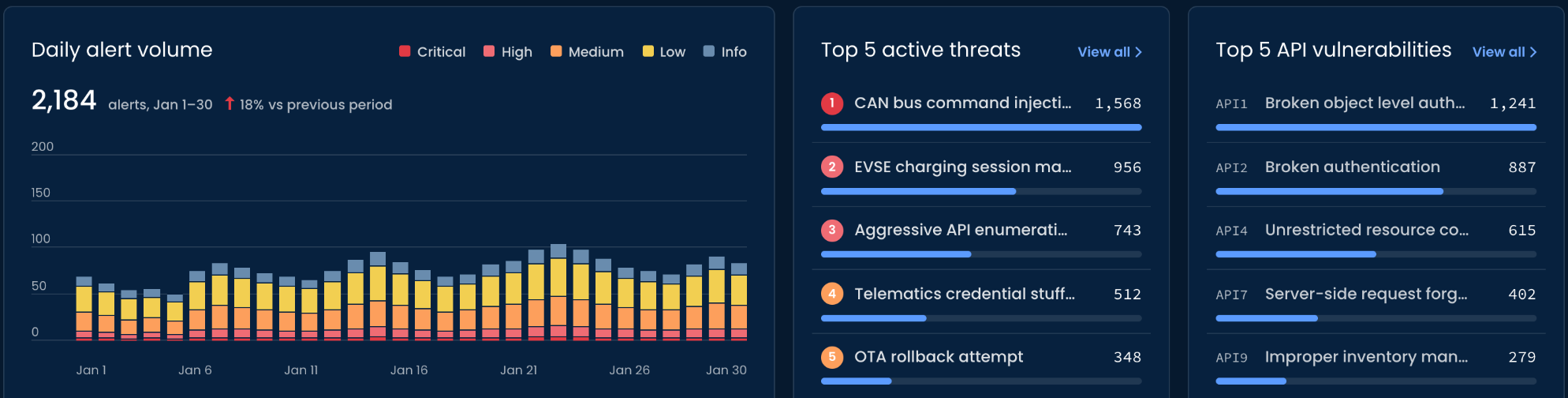This screenshot has height=398, width=1568.
Task: Click the tallest stacked bar in alert chart
Action: [x=558, y=292]
